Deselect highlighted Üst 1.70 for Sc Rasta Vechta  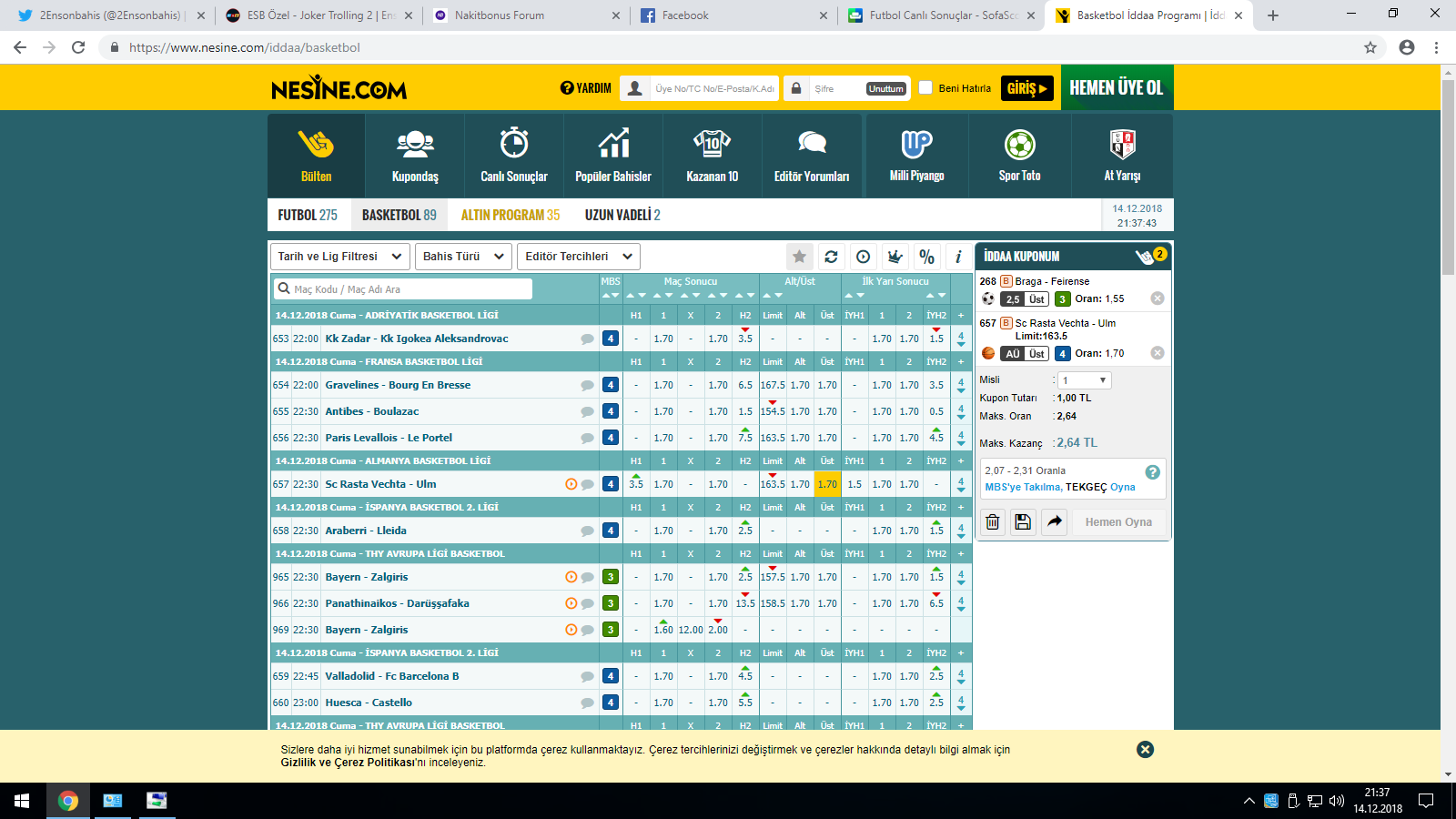click(x=827, y=484)
